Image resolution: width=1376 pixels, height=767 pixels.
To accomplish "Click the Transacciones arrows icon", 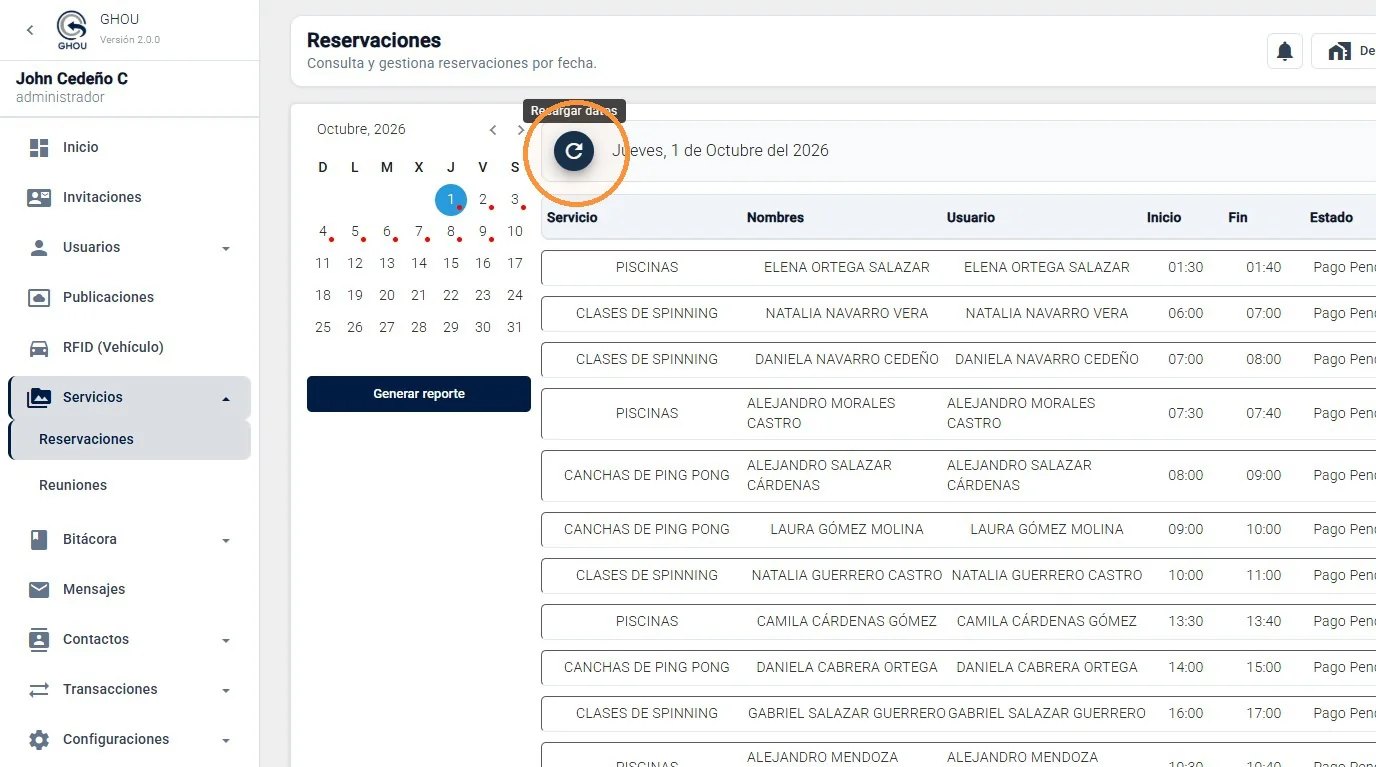I will pos(39,690).
